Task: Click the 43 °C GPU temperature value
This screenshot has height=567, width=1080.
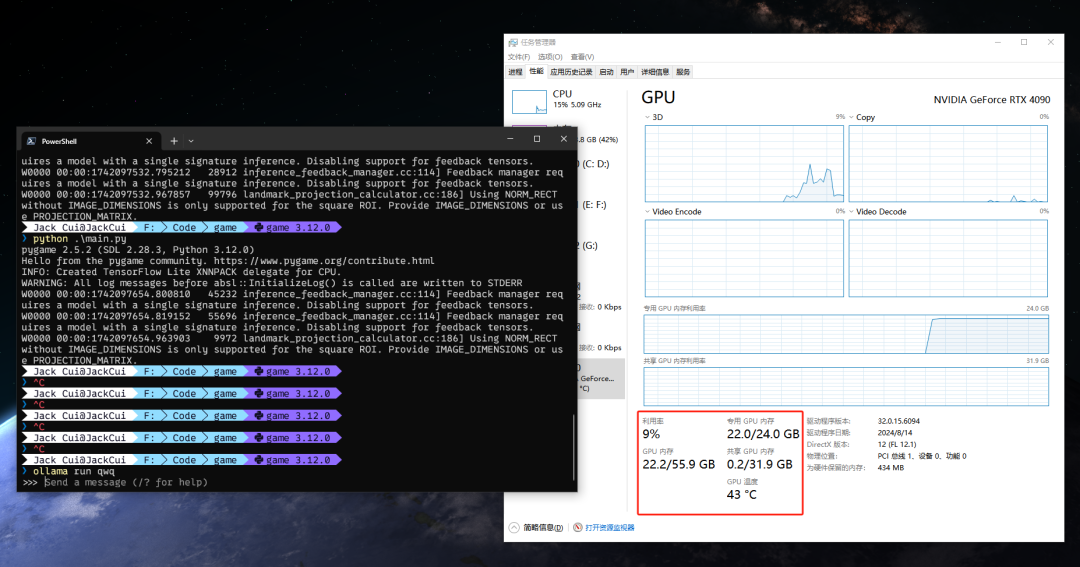Action: (742, 495)
